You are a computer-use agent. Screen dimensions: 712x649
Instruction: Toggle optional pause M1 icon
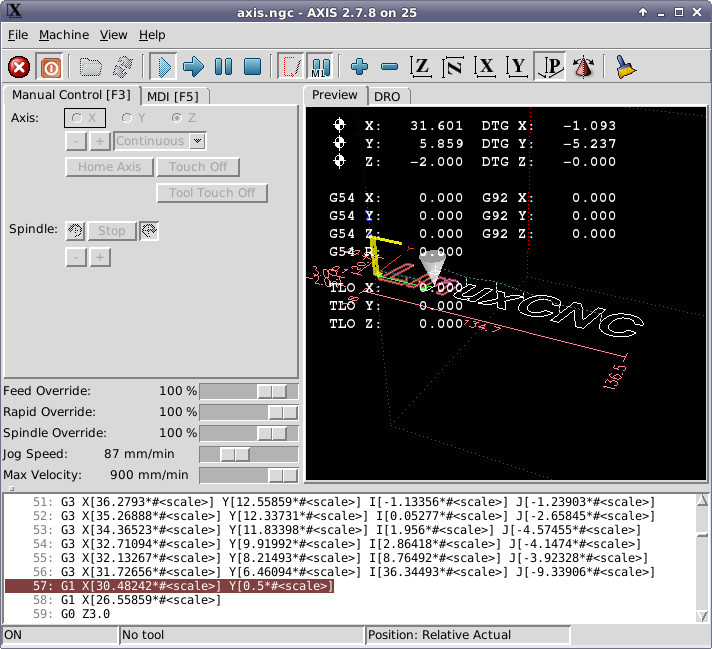tap(321, 67)
